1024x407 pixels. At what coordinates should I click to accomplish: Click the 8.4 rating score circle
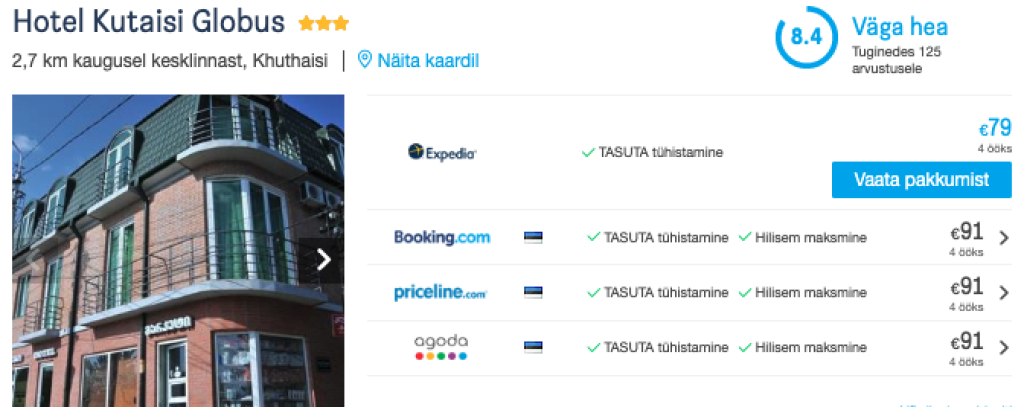[x=806, y=38]
